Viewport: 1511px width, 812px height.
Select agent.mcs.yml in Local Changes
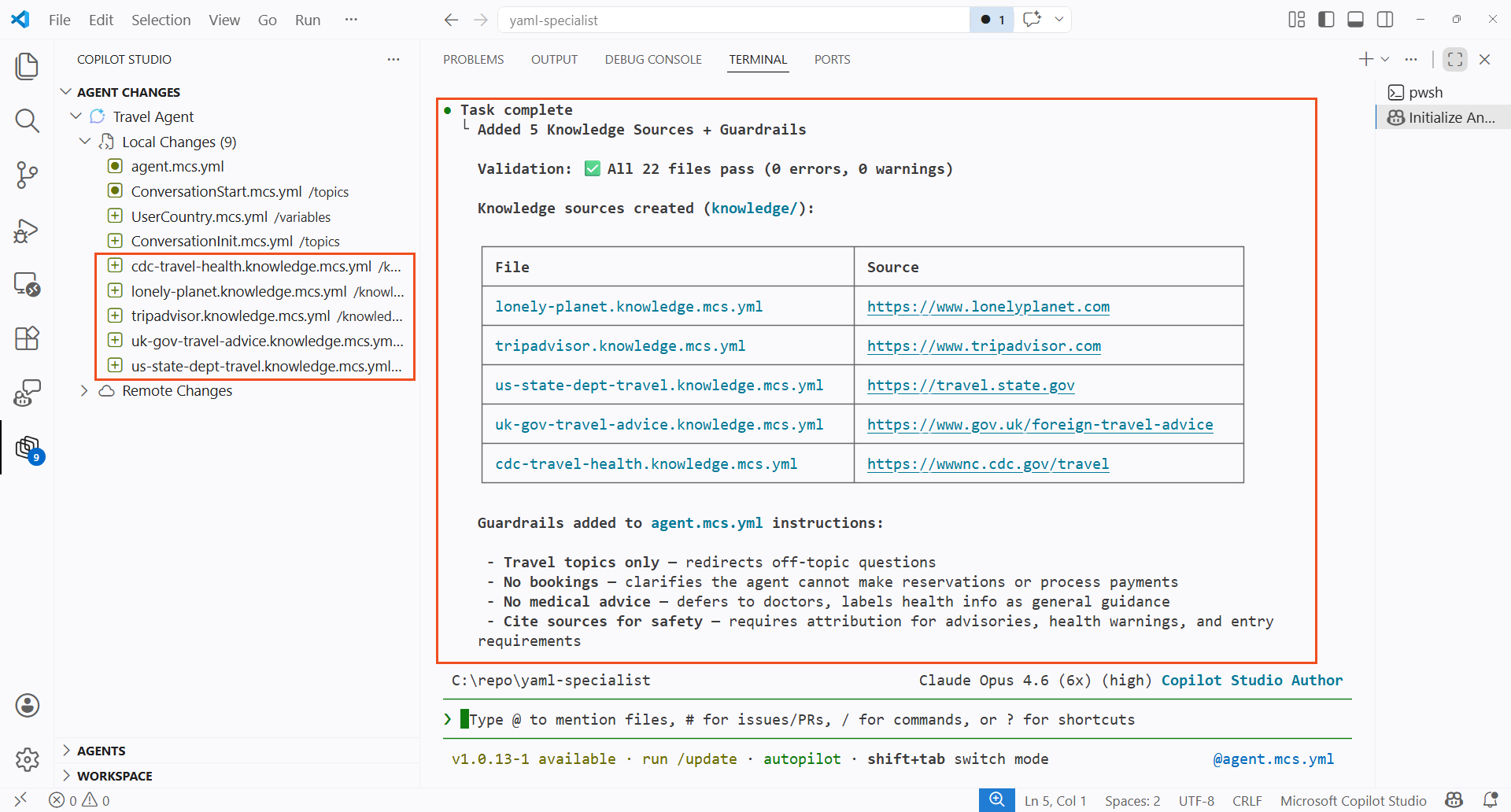[x=177, y=167]
